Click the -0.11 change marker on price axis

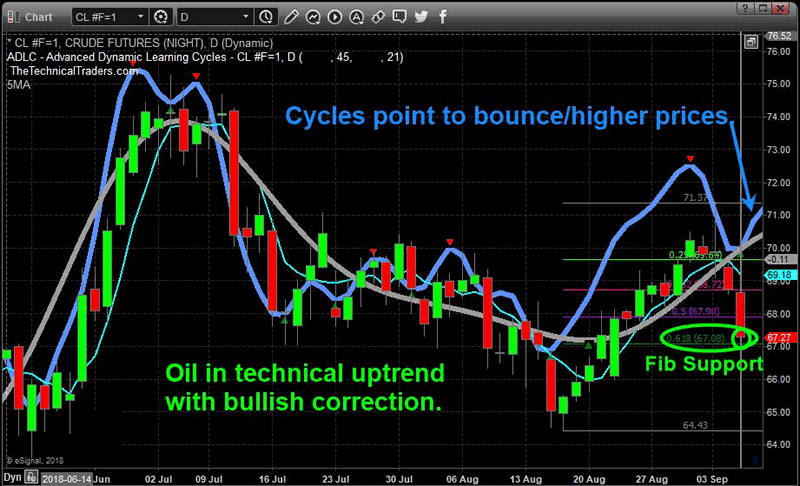pos(779,259)
